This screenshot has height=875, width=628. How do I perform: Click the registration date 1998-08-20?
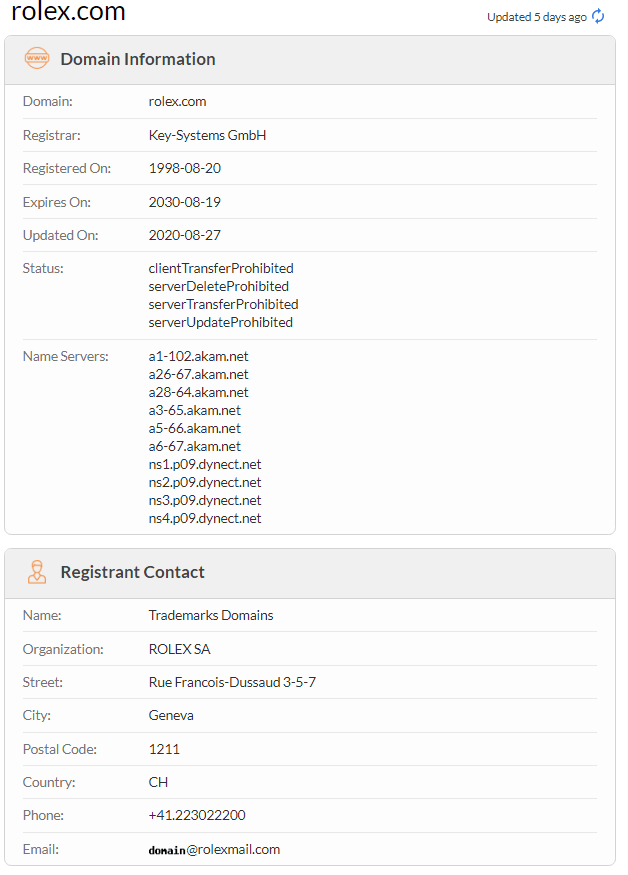click(x=185, y=168)
